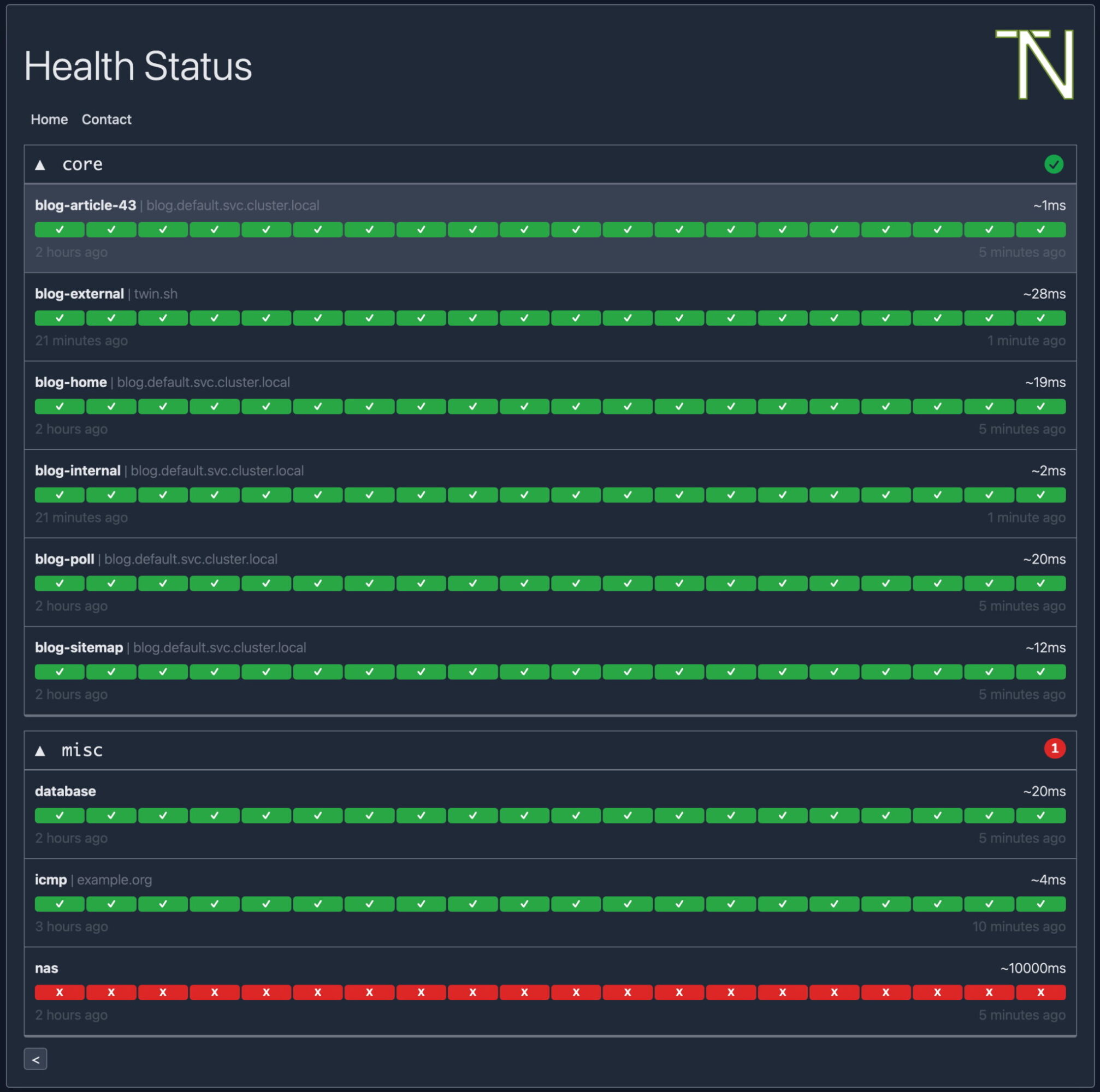
Task: Click first green check of blog-external
Action: coord(60,318)
